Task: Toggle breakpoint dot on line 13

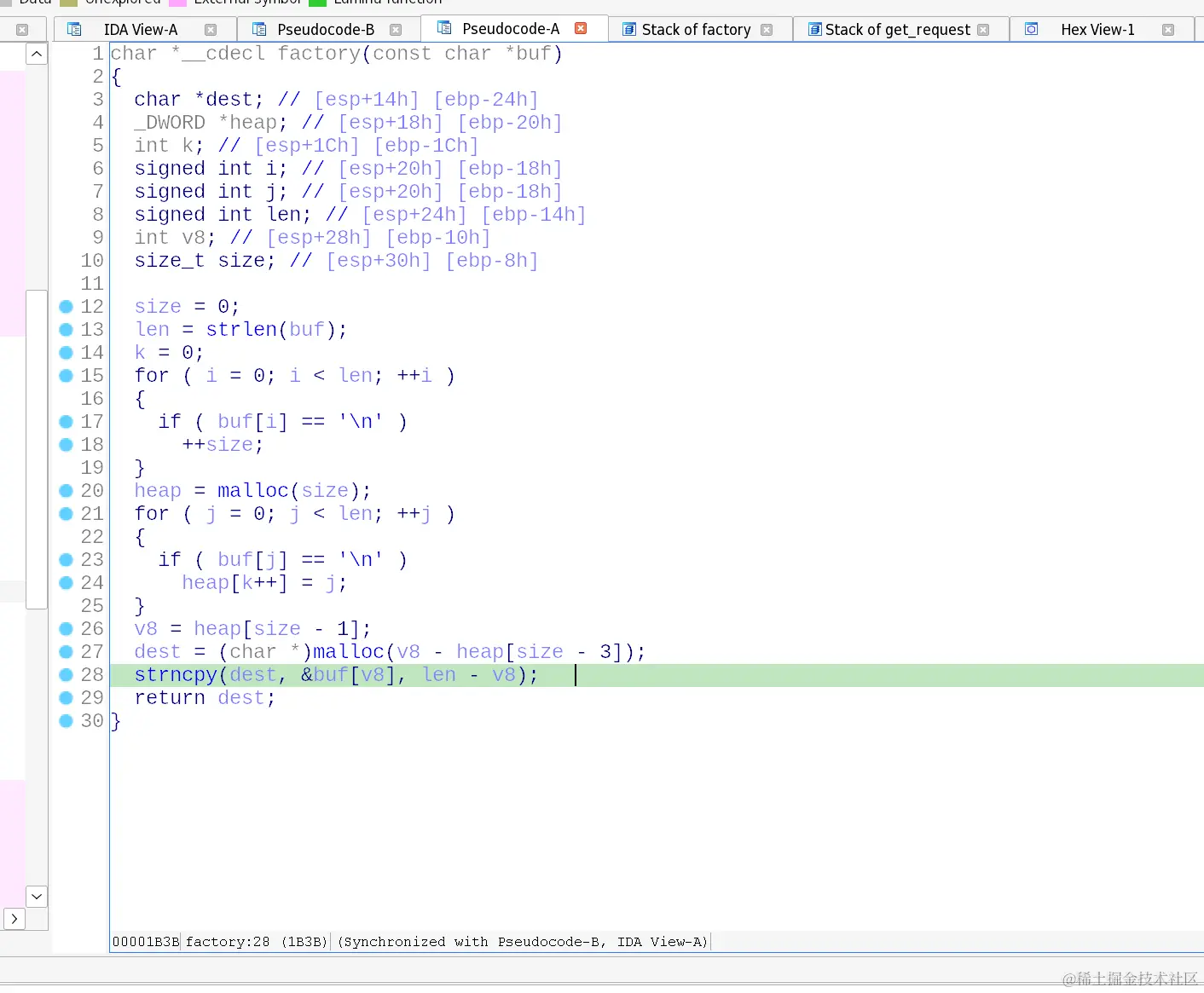Action: pos(66,330)
